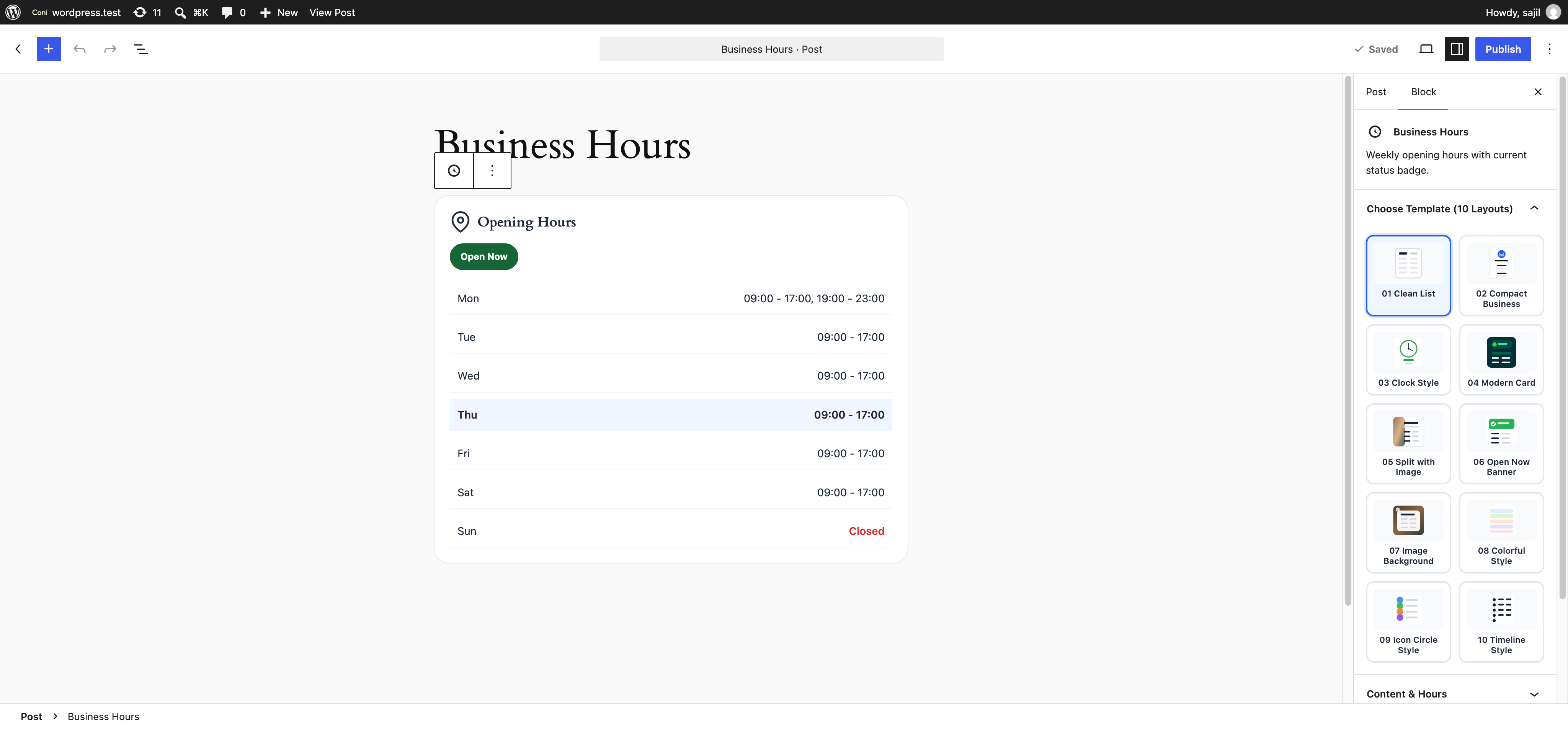Open the New menu in admin bar
This screenshot has width=1568, height=753.
click(x=279, y=12)
